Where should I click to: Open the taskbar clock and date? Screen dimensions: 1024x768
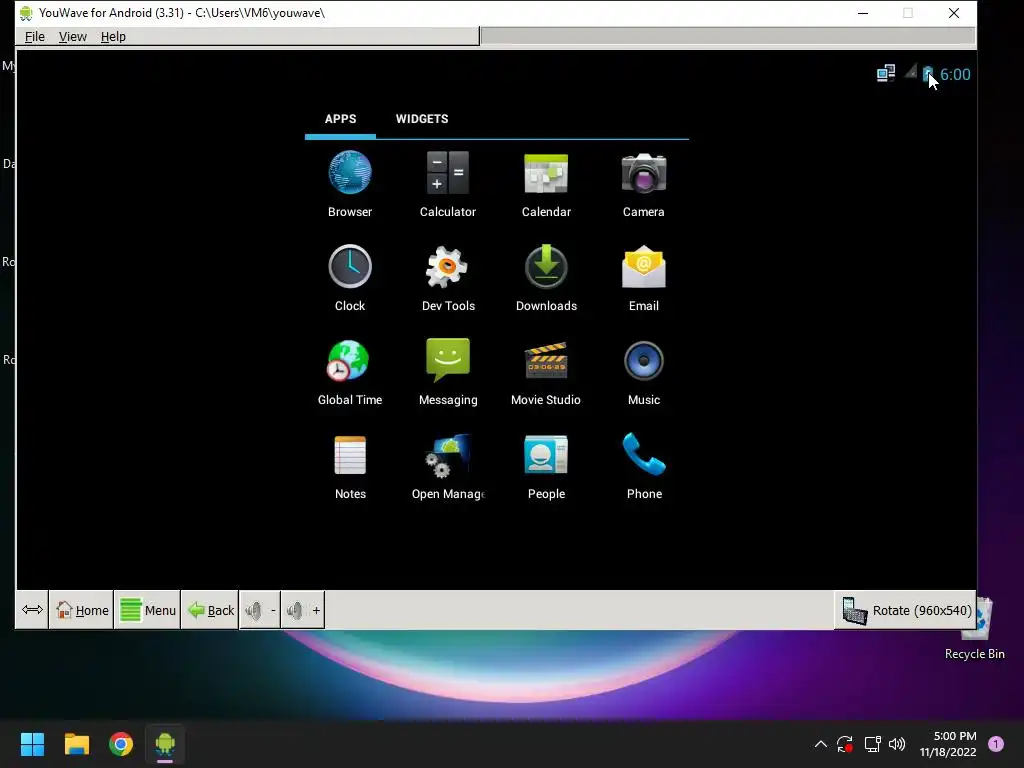pyautogui.click(x=948, y=744)
